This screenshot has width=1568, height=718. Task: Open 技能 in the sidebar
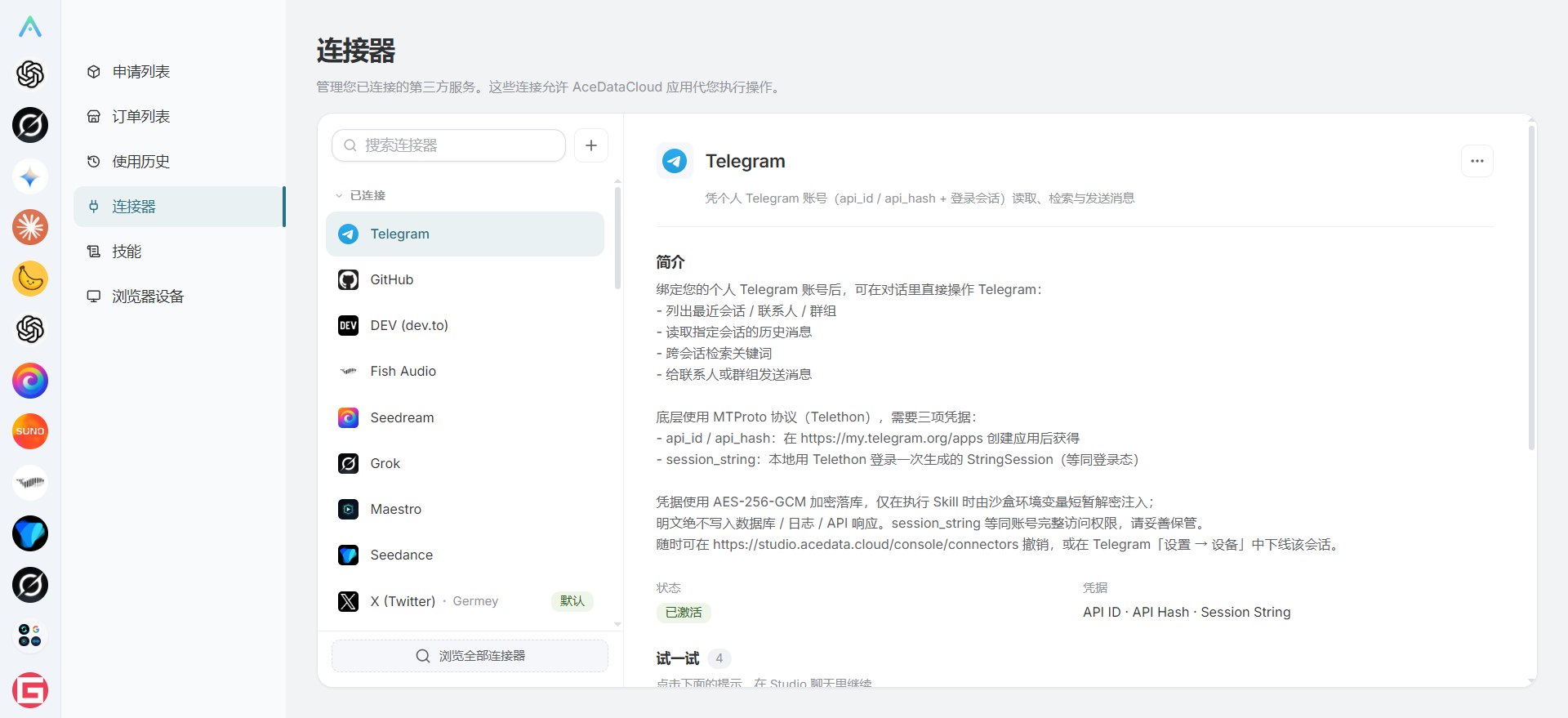point(179,252)
